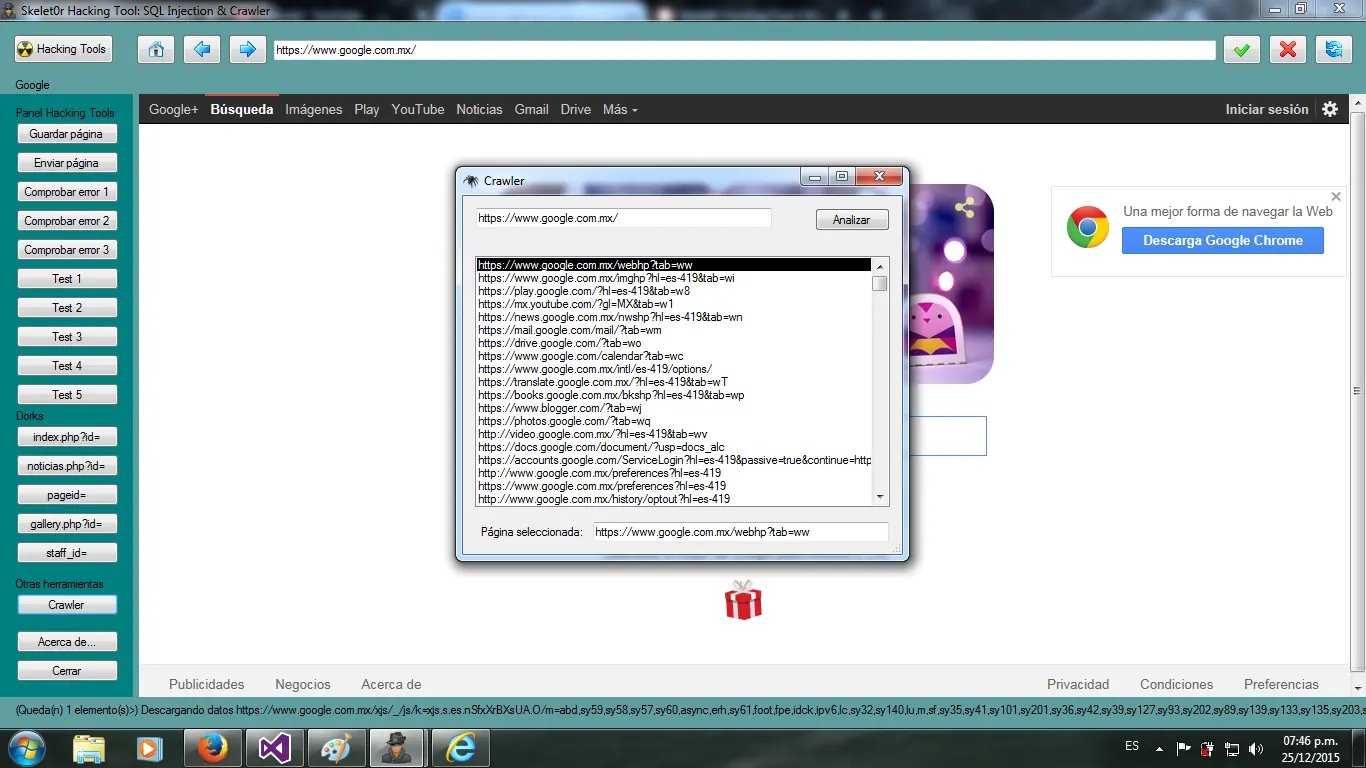Click Iniciar sesión
1366x768 pixels.
pyautogui.click(x=1267, y=109)
